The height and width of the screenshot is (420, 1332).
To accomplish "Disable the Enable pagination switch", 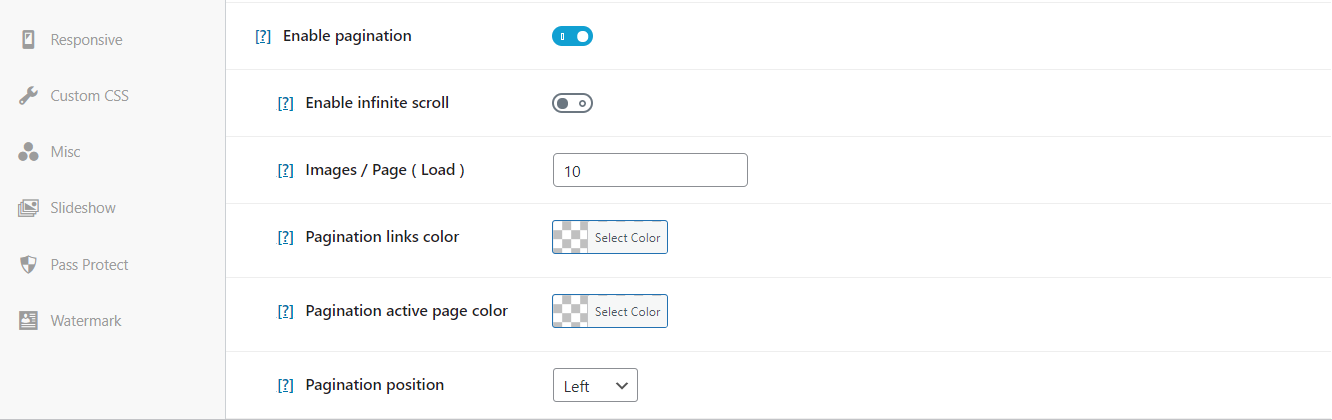I will coord(572,36).
